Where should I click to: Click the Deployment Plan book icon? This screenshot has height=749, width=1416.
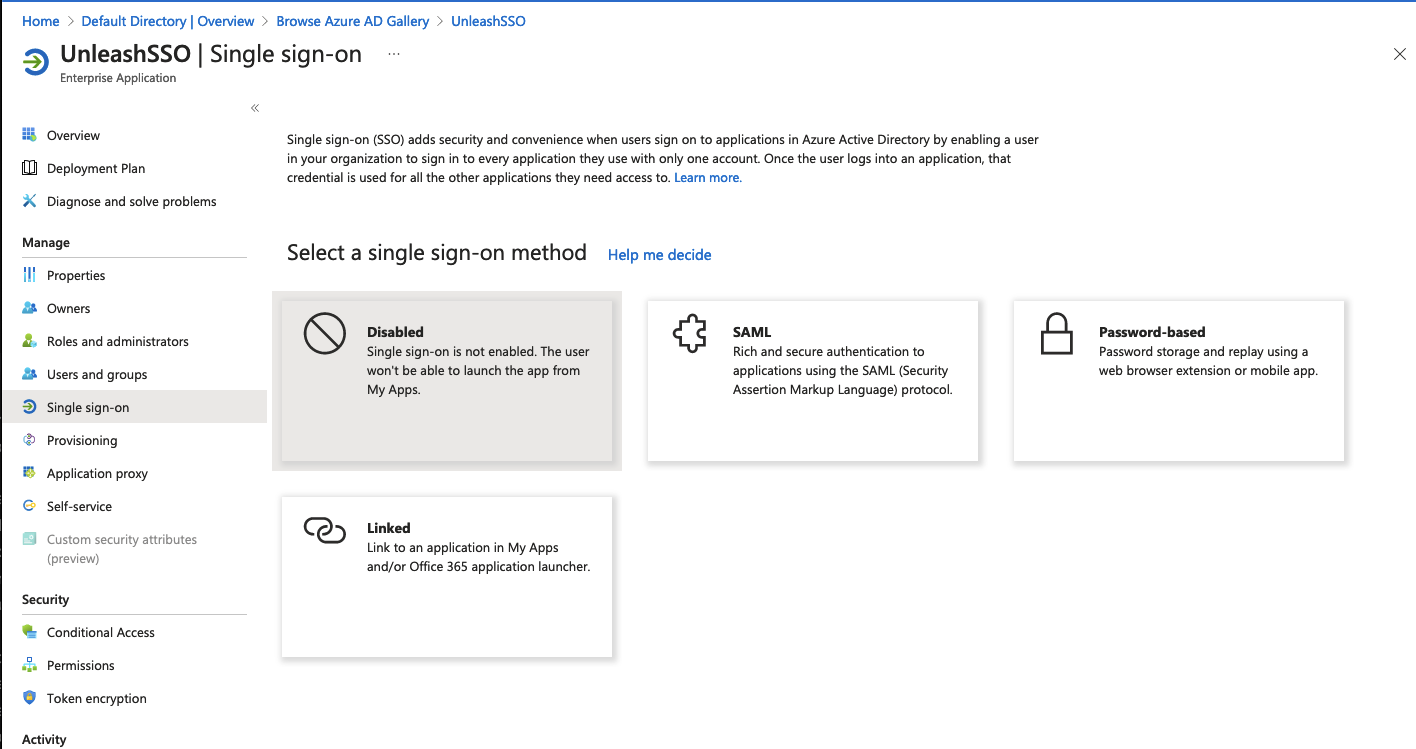click(29, 168)
